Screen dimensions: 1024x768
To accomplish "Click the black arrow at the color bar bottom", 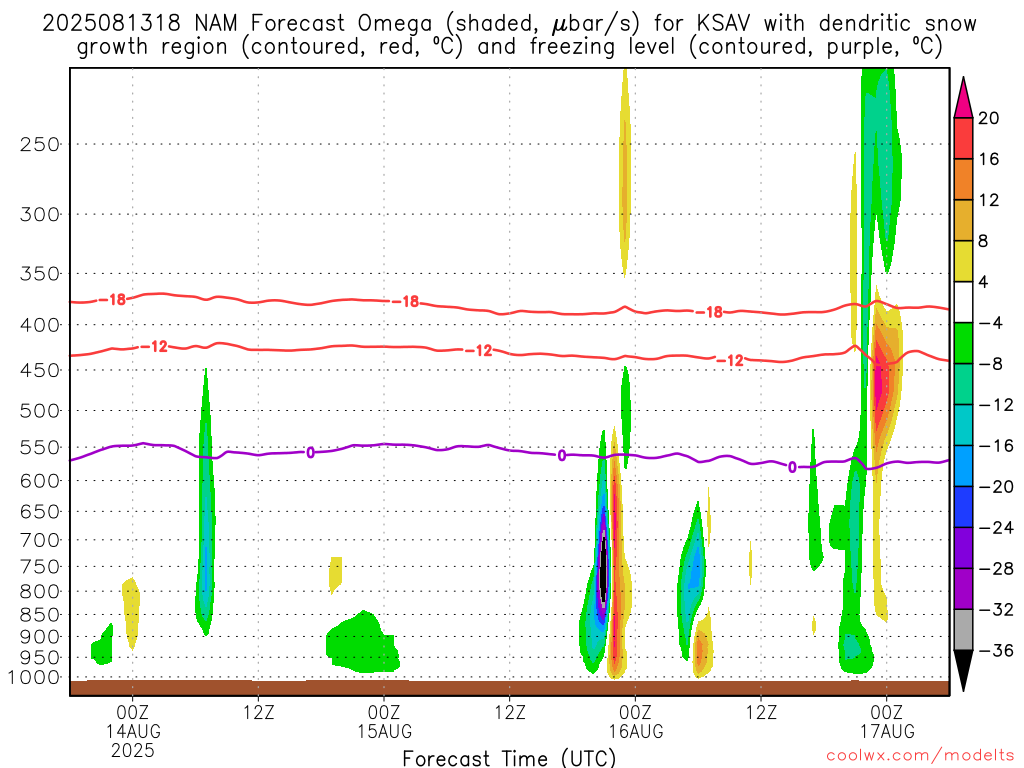I will (x=963, y=669).
